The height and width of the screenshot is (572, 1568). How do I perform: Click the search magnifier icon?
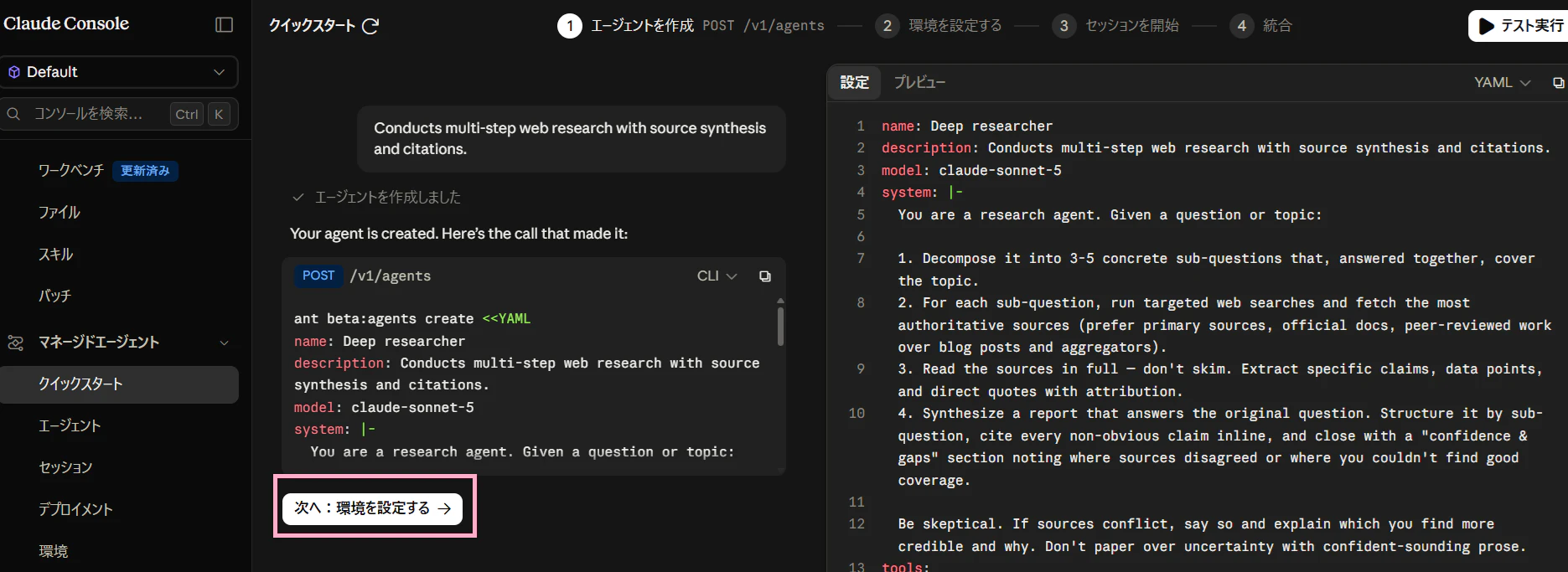tap(13, 114)
